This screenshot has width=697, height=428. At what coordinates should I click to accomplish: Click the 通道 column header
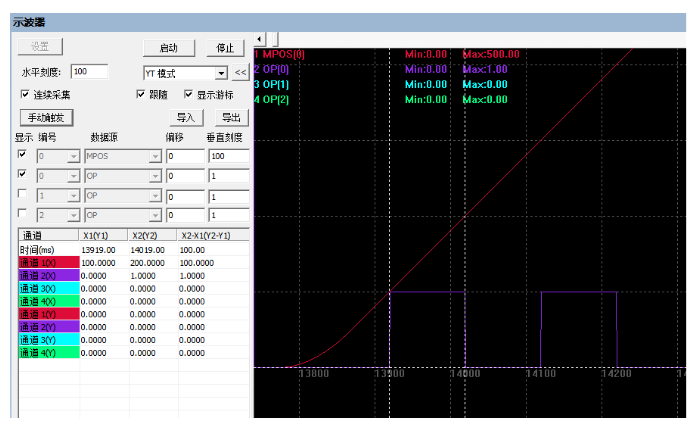point(48,235)
